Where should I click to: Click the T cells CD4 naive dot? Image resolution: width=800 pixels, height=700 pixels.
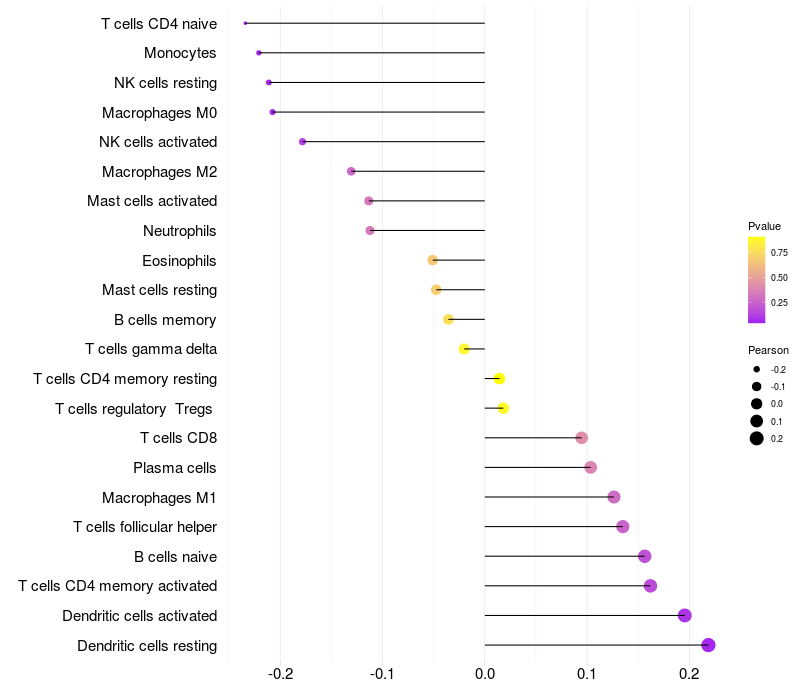click(245, 23)
